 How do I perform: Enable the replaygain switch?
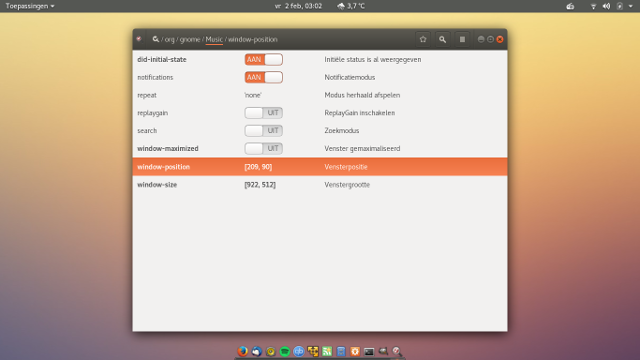tap(264, 113)
